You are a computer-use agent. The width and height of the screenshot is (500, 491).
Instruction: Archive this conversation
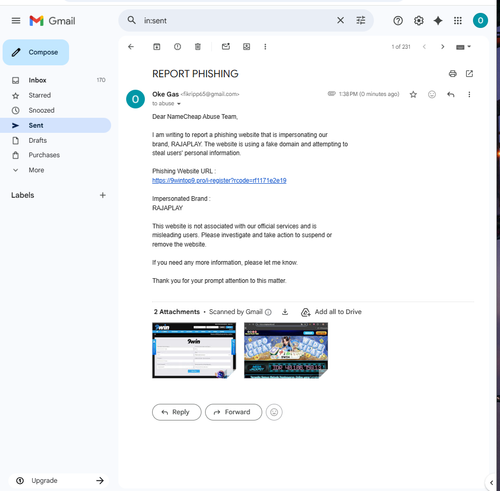[156, 47]
